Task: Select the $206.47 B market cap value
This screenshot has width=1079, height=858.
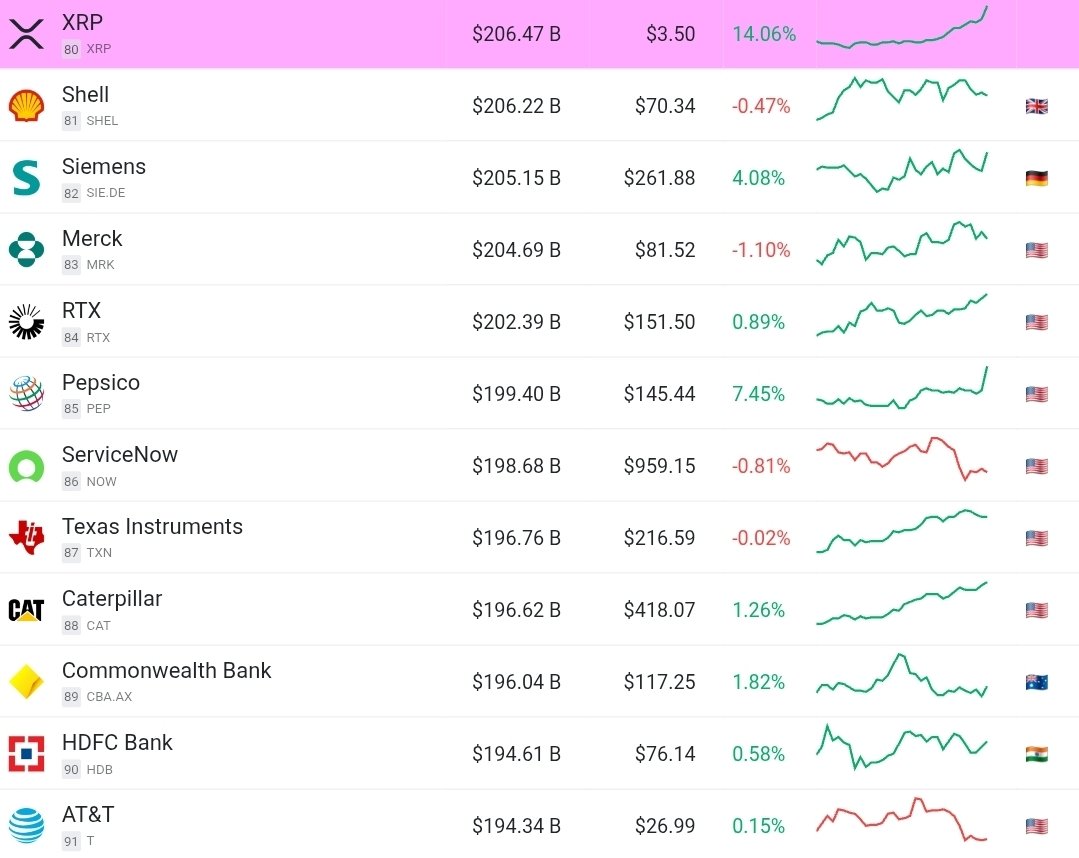Action: [x=516, y=34]
